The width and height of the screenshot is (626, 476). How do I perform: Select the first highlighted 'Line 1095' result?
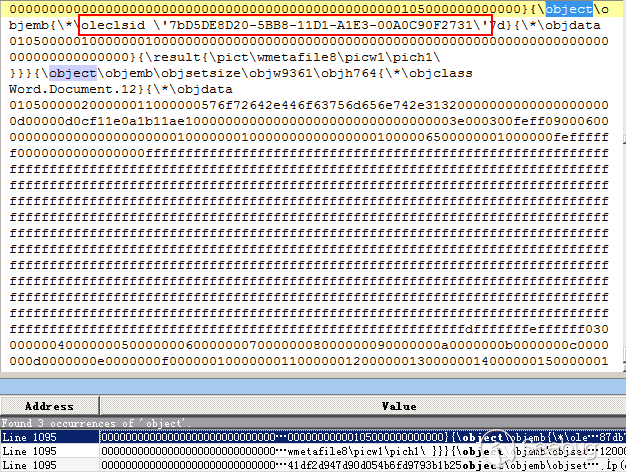pyautogui.click(x=313, y=437)
